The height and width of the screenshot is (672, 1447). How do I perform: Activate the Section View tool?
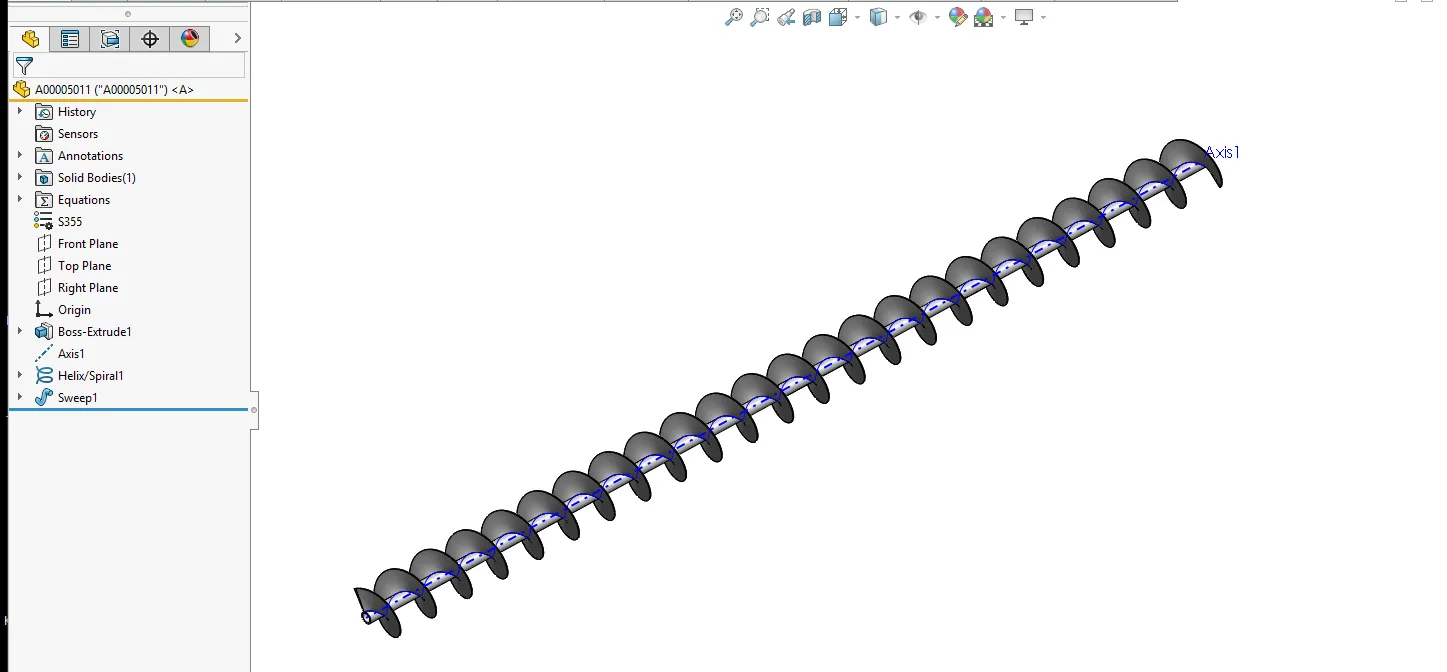click(812, 17)
